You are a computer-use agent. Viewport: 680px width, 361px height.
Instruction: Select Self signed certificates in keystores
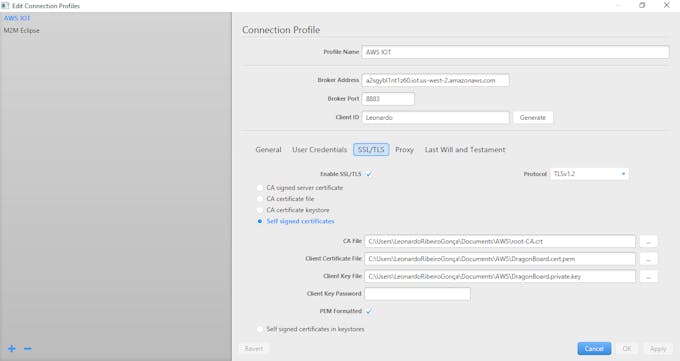tap(260, 329)
